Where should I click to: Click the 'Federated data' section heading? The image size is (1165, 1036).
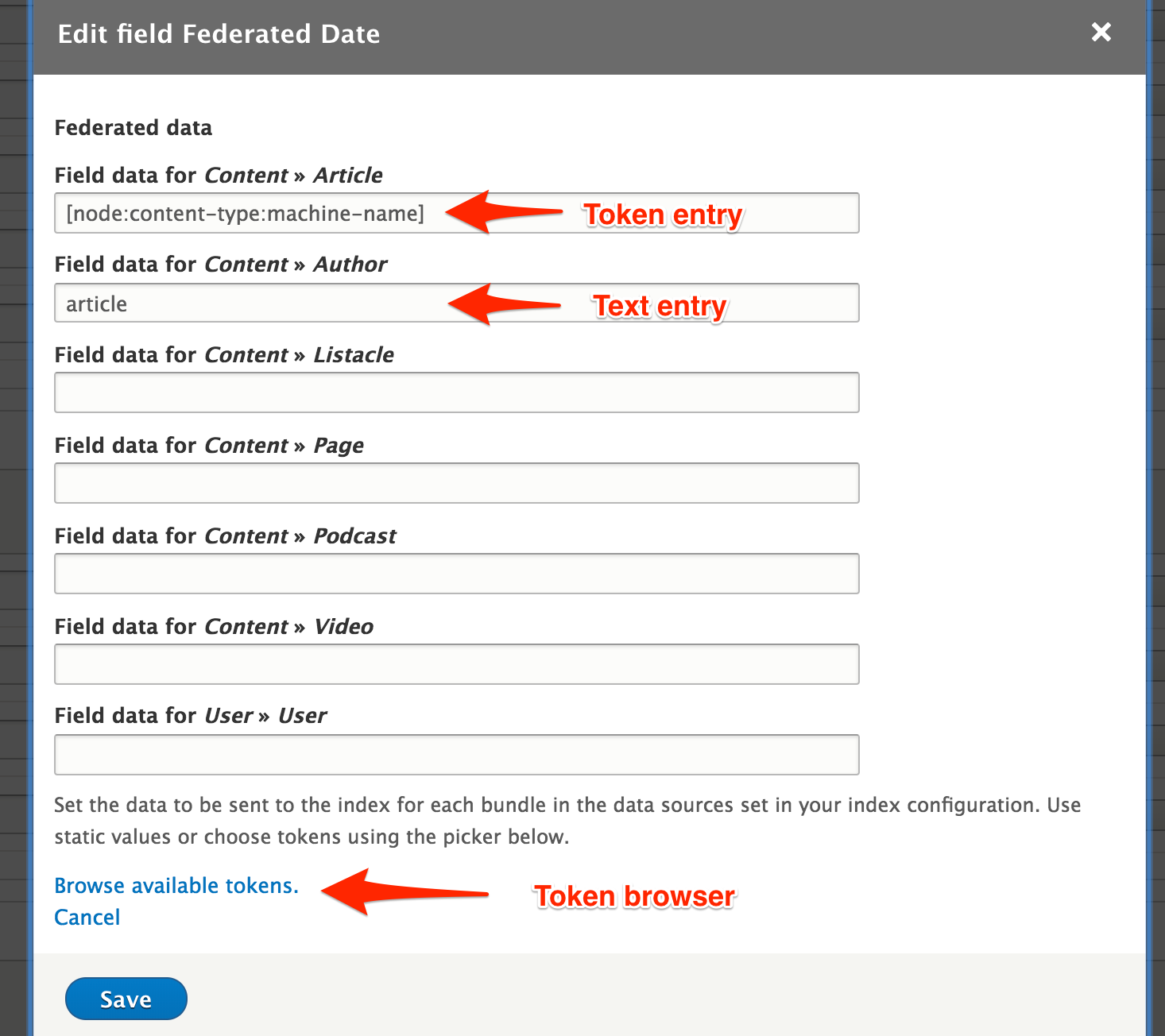click(134, 128)
